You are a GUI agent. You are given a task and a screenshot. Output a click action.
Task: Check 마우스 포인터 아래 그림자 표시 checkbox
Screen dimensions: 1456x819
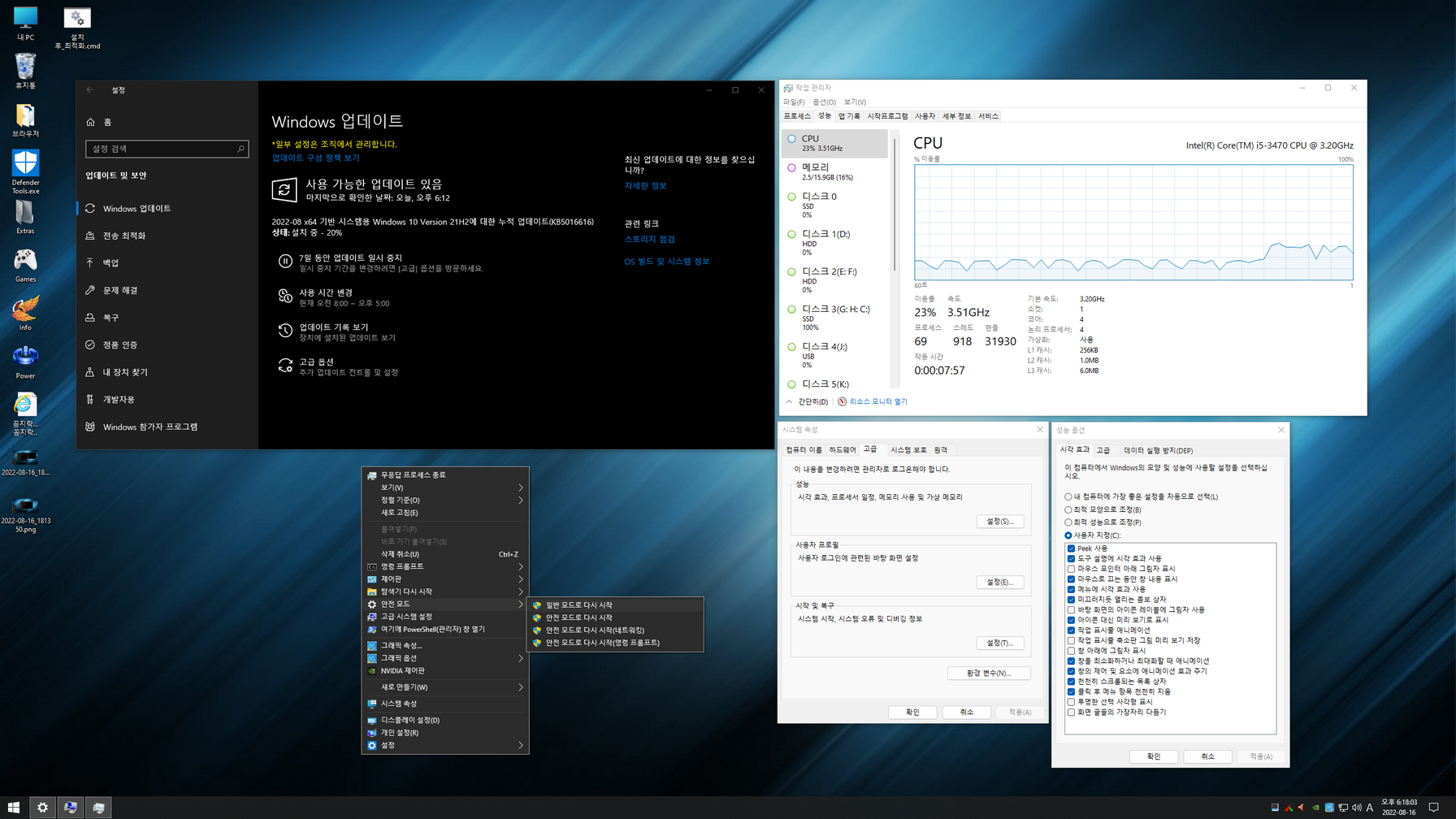tap(1071, 569)
